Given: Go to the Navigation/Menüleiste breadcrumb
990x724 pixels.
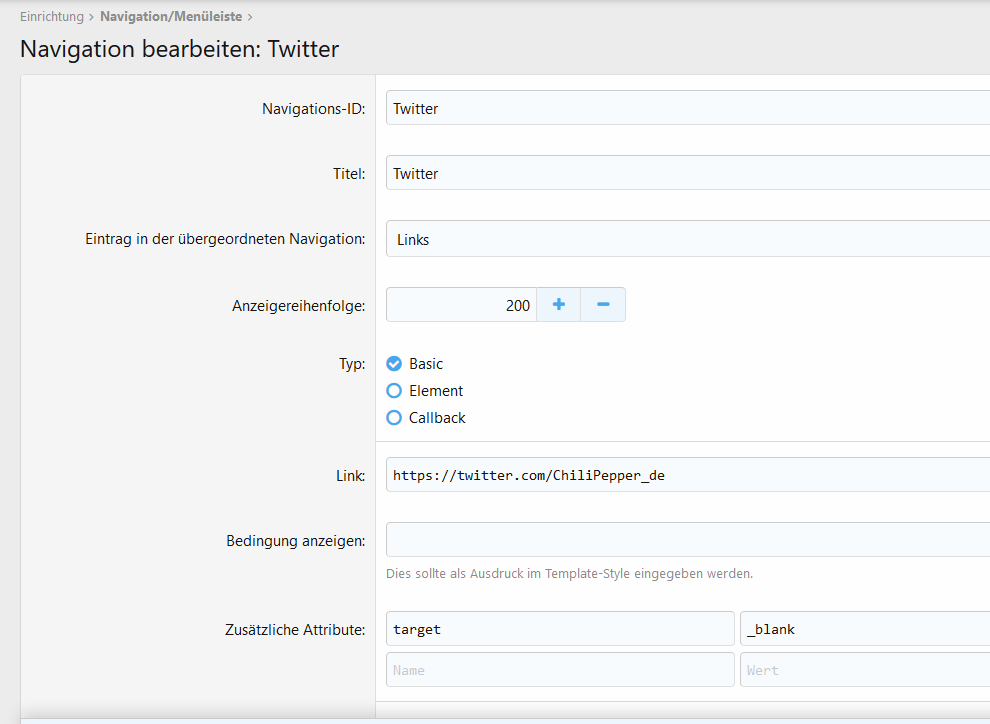Looking at the screenshot, I should pos(171,16).
